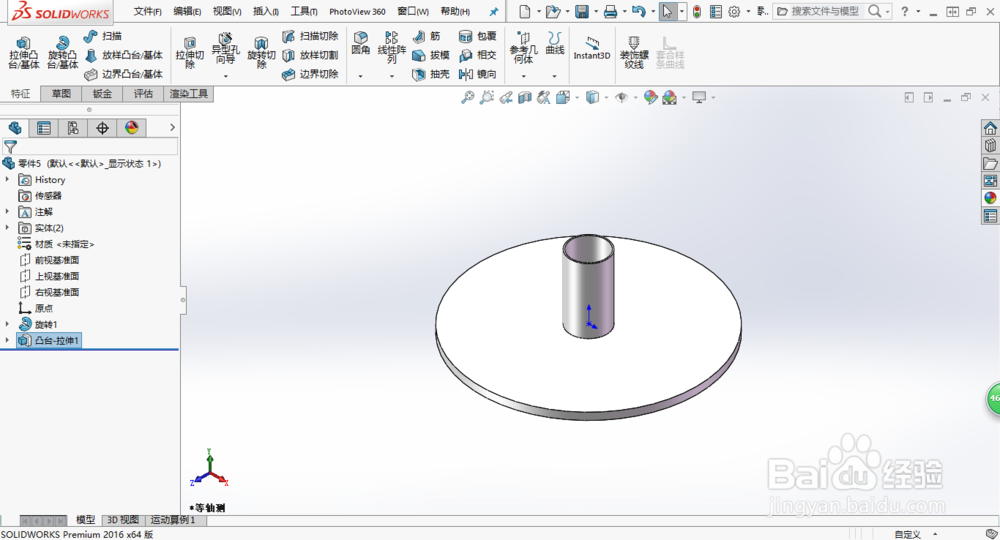This screenshot has height=540, width=1000.
Task: Select the 边界切除 boundary cut tool
Action: click(x=311, y=75)
